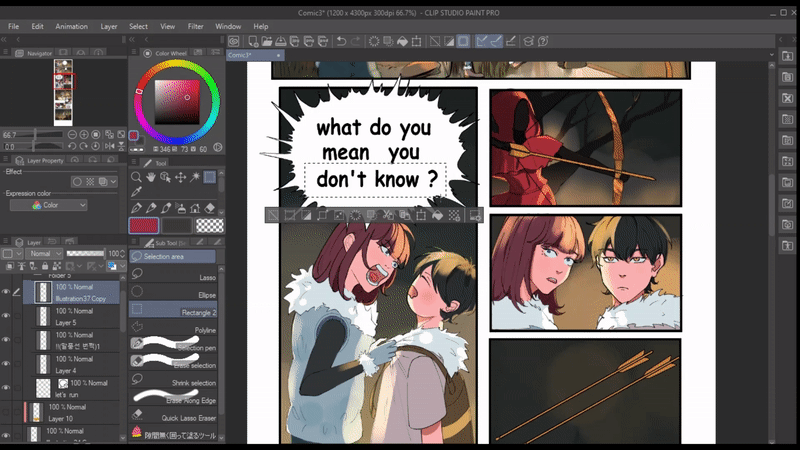
Task: Choose the Ellipse sub tool
Action: (173, 292)
